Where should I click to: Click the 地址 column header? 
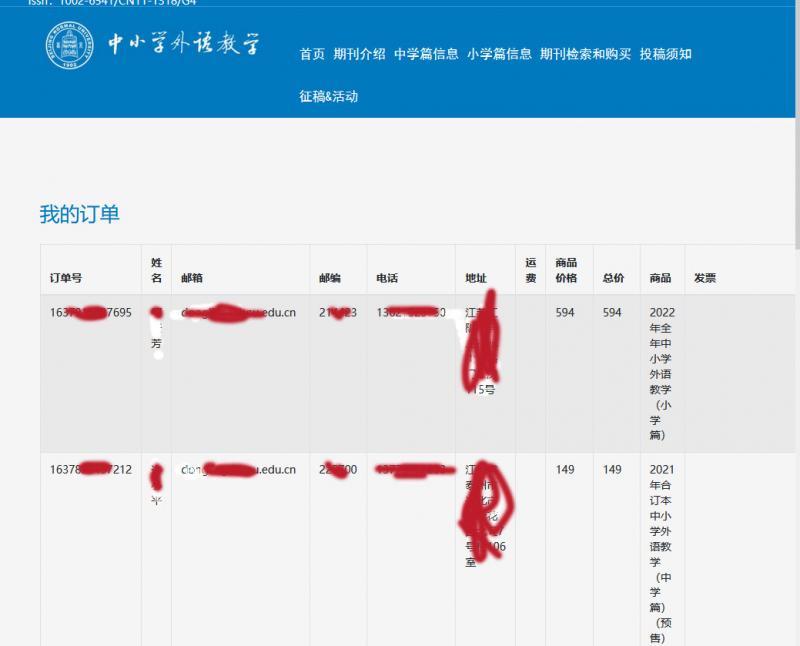(476, 278)
